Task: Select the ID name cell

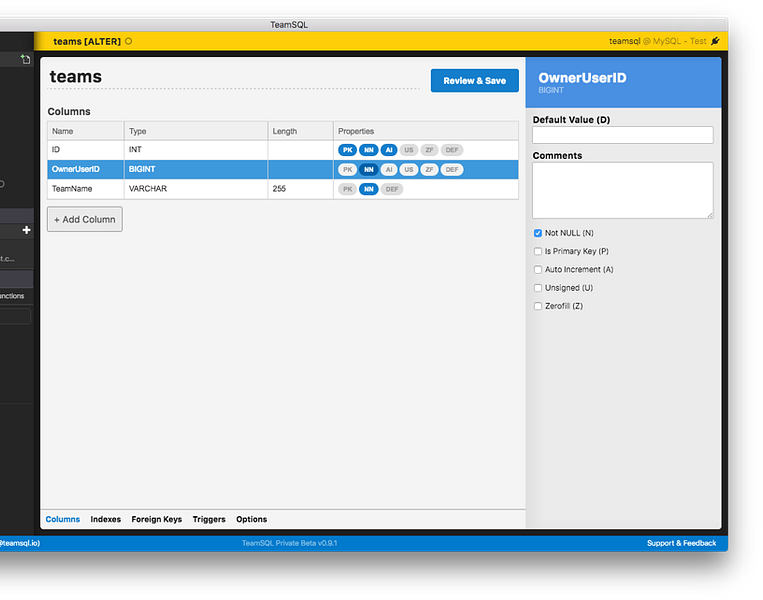Action: pyautogui.click(x=86, y=150)
